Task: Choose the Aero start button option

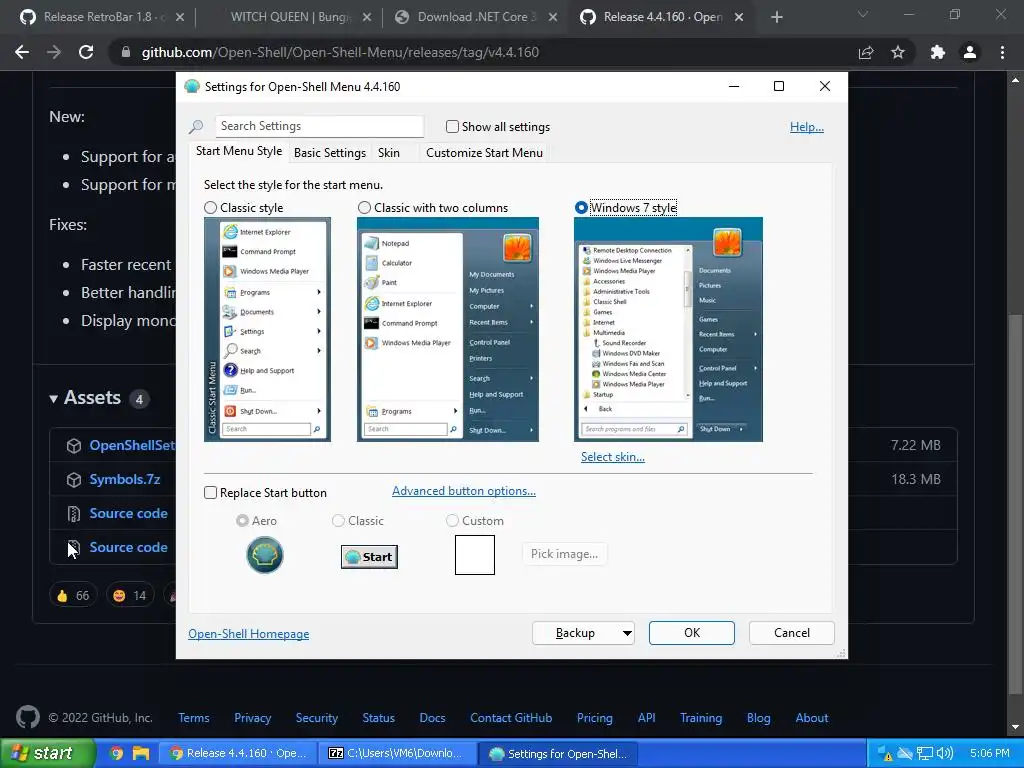Action: [242, 520]
